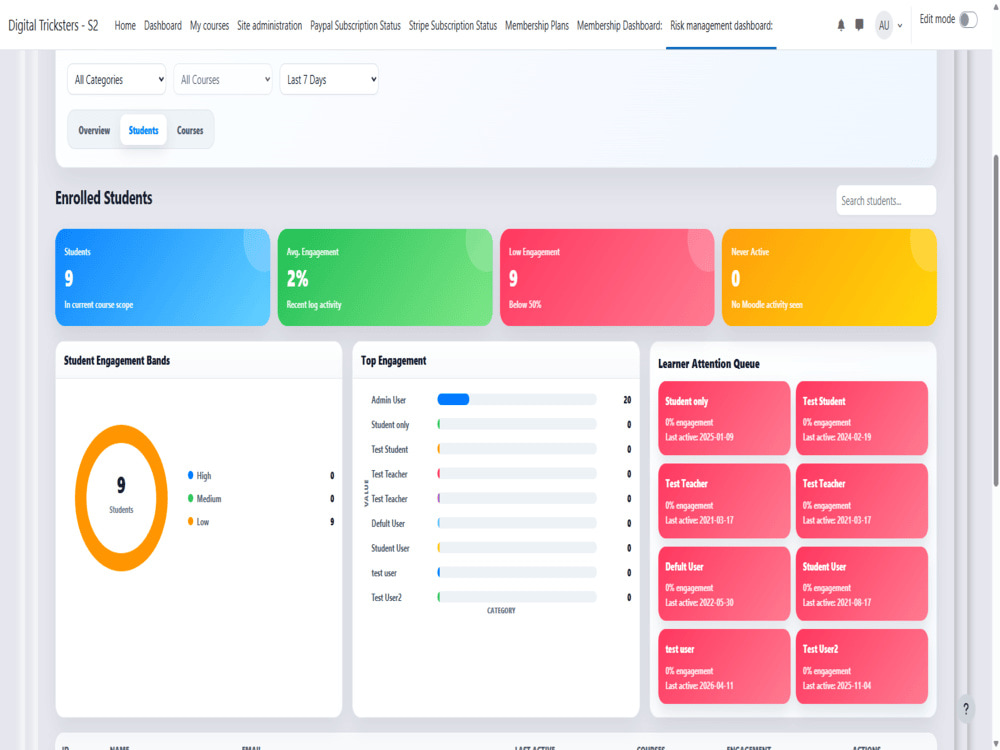Open Test User2 attention card

[862, 666]
